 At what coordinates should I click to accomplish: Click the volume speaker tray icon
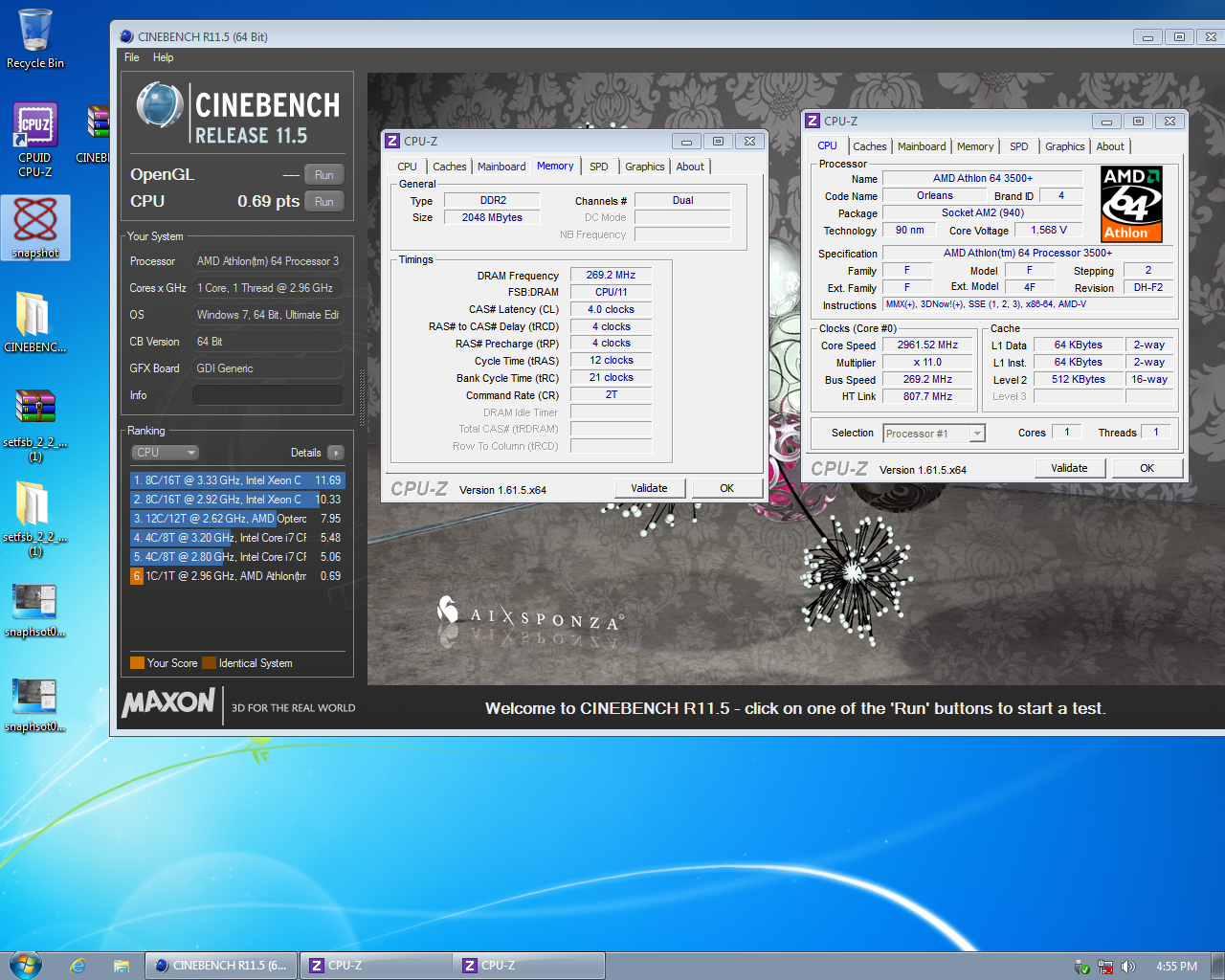tap(1128, 967)
